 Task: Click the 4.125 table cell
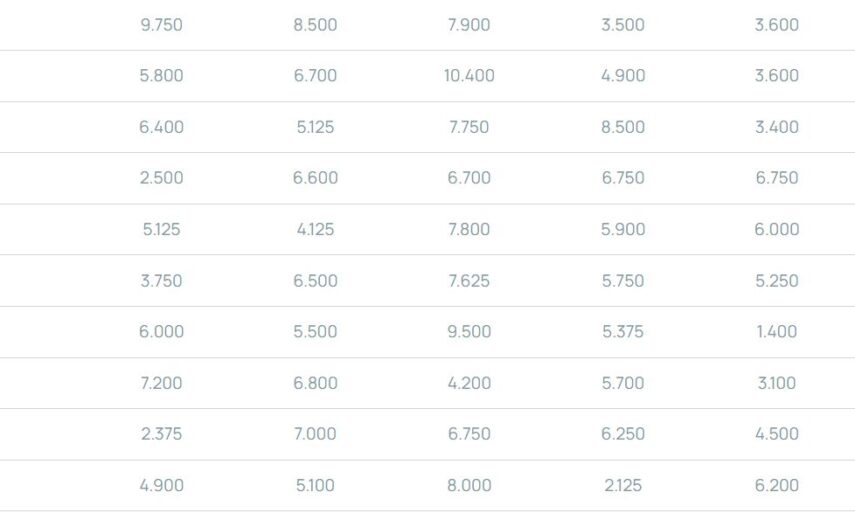315,229
